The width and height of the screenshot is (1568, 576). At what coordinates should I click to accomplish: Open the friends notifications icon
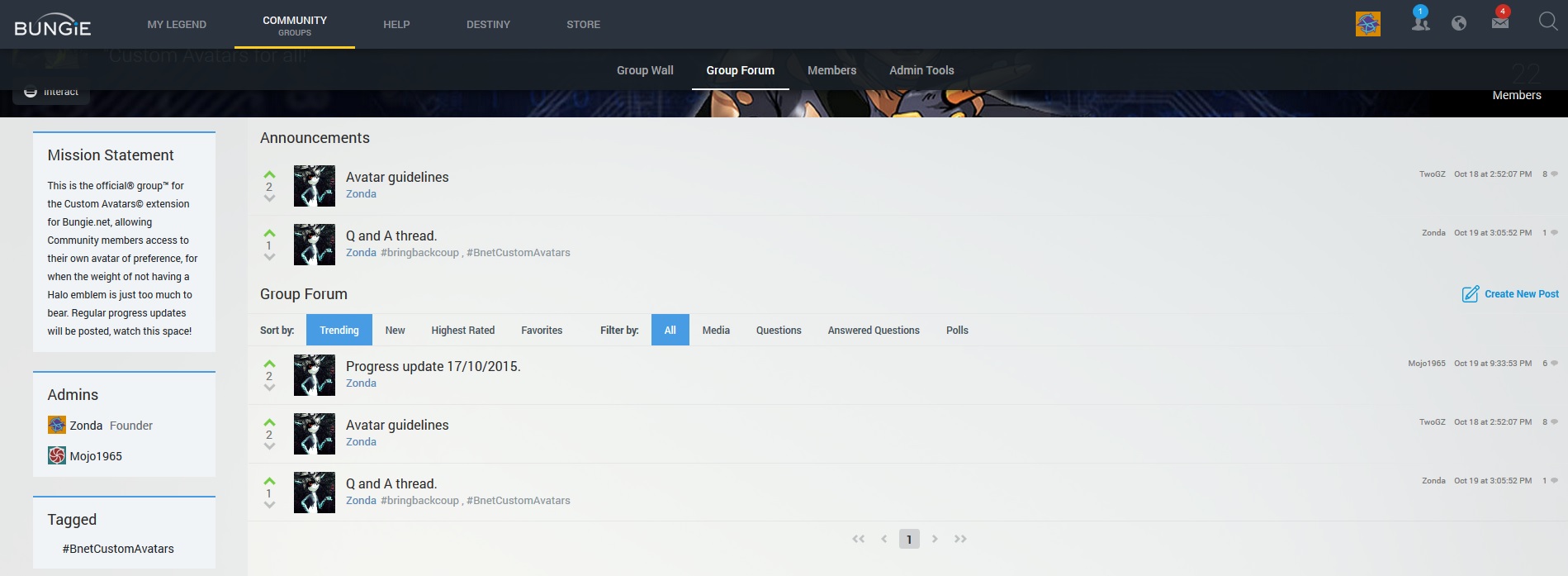pos(1420,21)
